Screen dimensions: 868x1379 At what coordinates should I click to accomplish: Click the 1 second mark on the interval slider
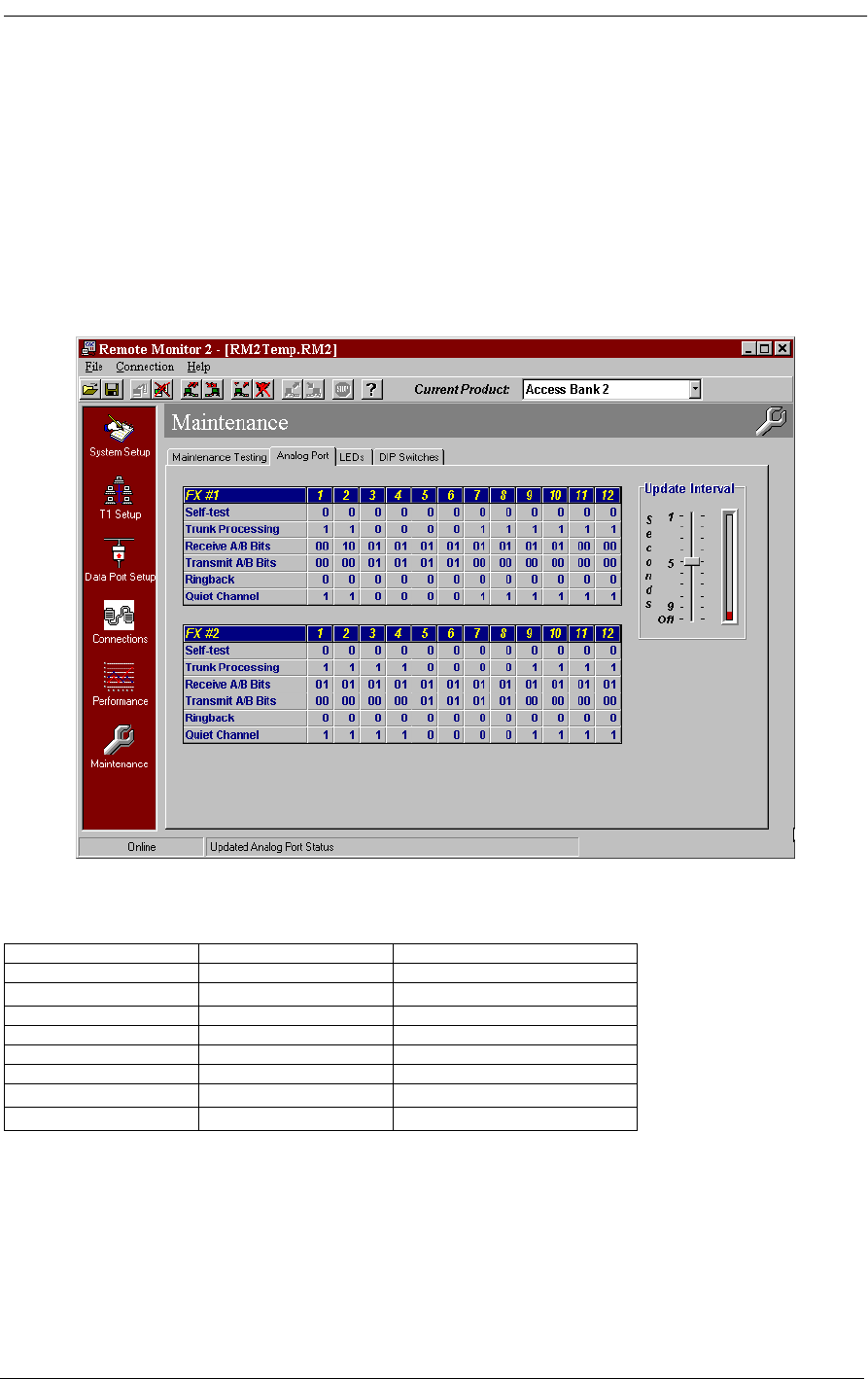(670, 516)
